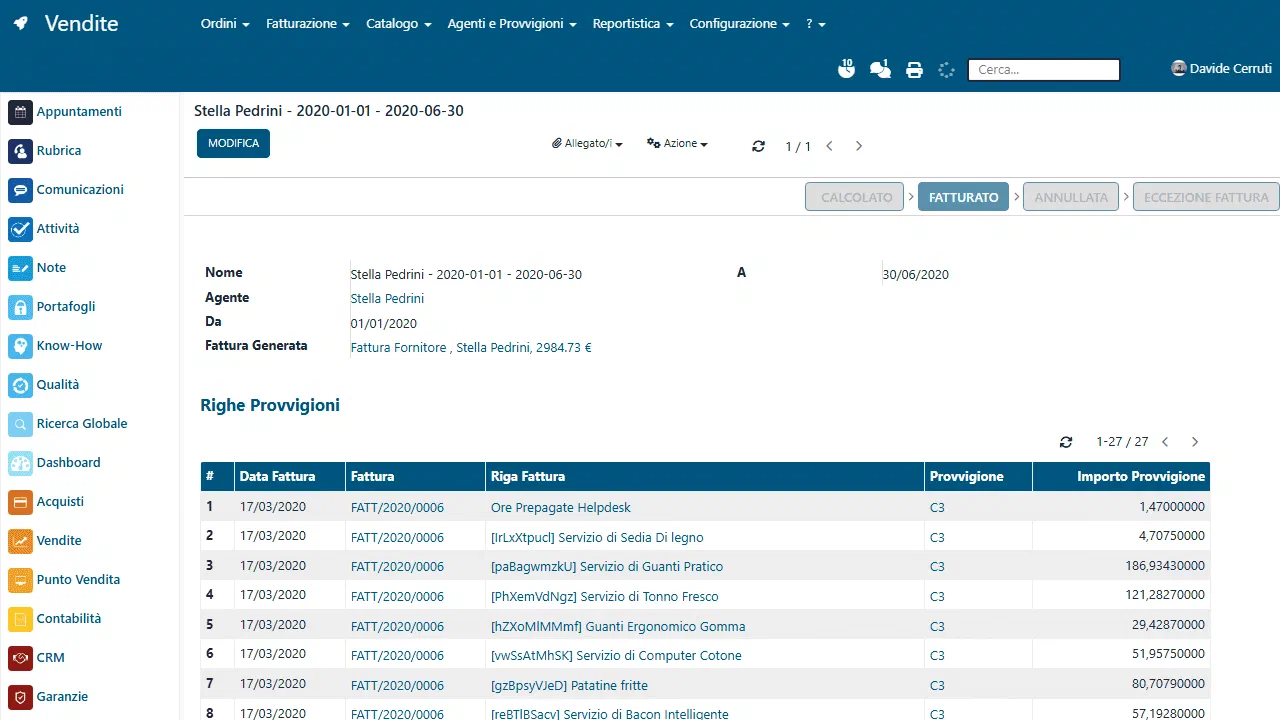Open the CRM sidebar icon
1280x720 pixels.
(21, 658)
